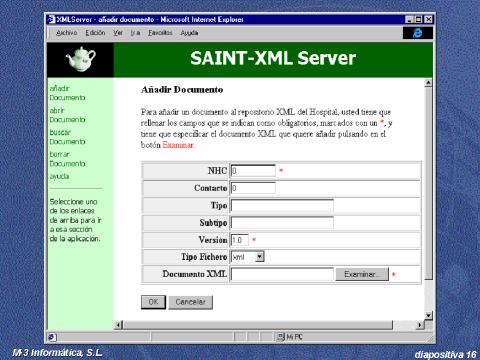Click the NHC field label
This screenshot has width=480, height=360.
coord(217,171)
